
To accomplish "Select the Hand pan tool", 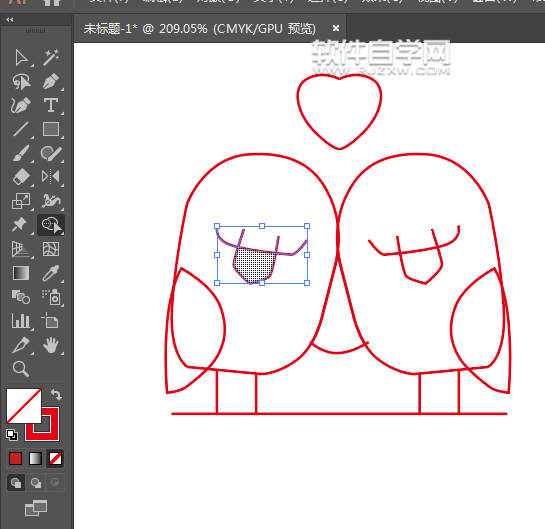I will click(51, 345).
